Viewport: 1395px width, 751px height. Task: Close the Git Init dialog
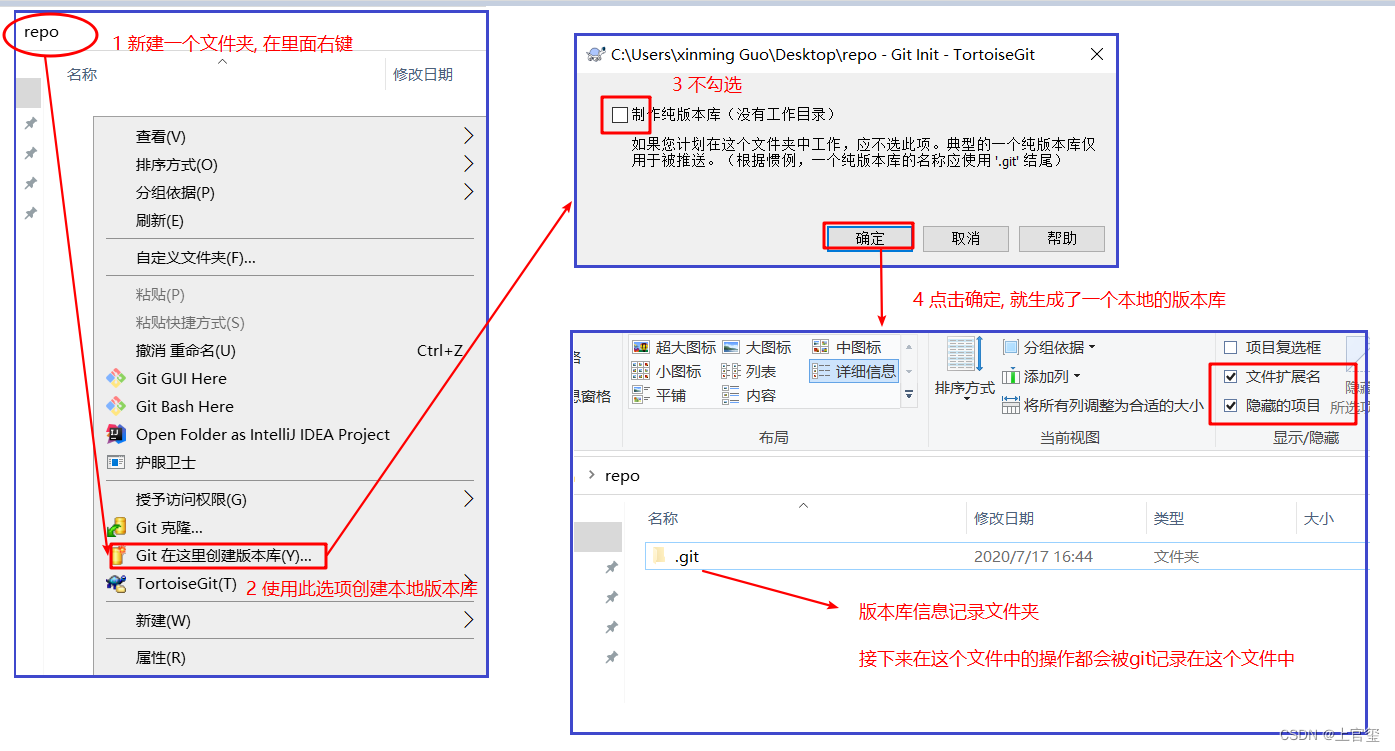click(1096, 54)
